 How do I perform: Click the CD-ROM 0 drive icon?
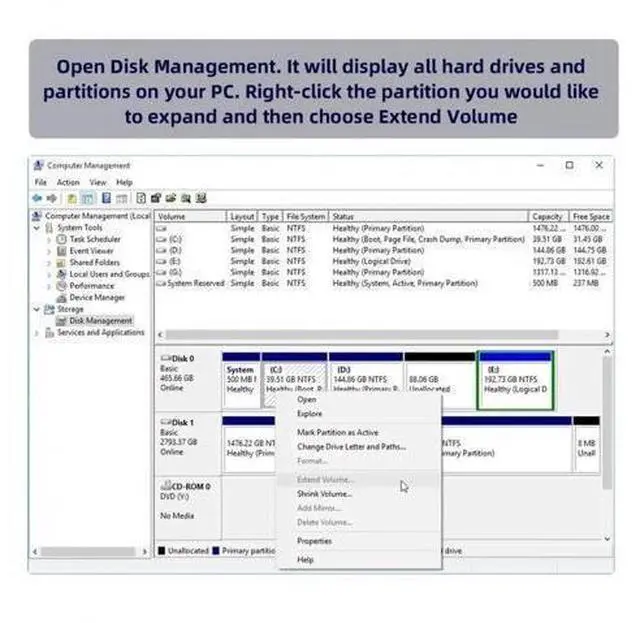(166, 485)
